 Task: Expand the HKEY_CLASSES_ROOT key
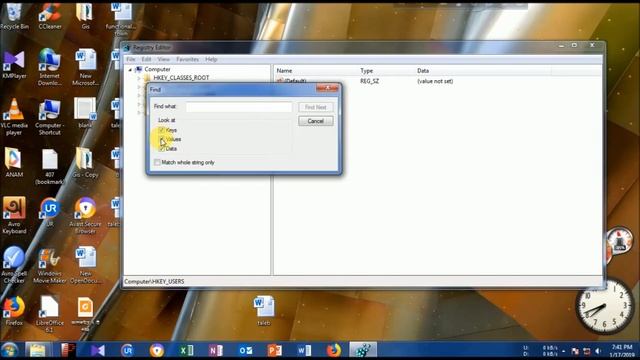coord(139,78)
